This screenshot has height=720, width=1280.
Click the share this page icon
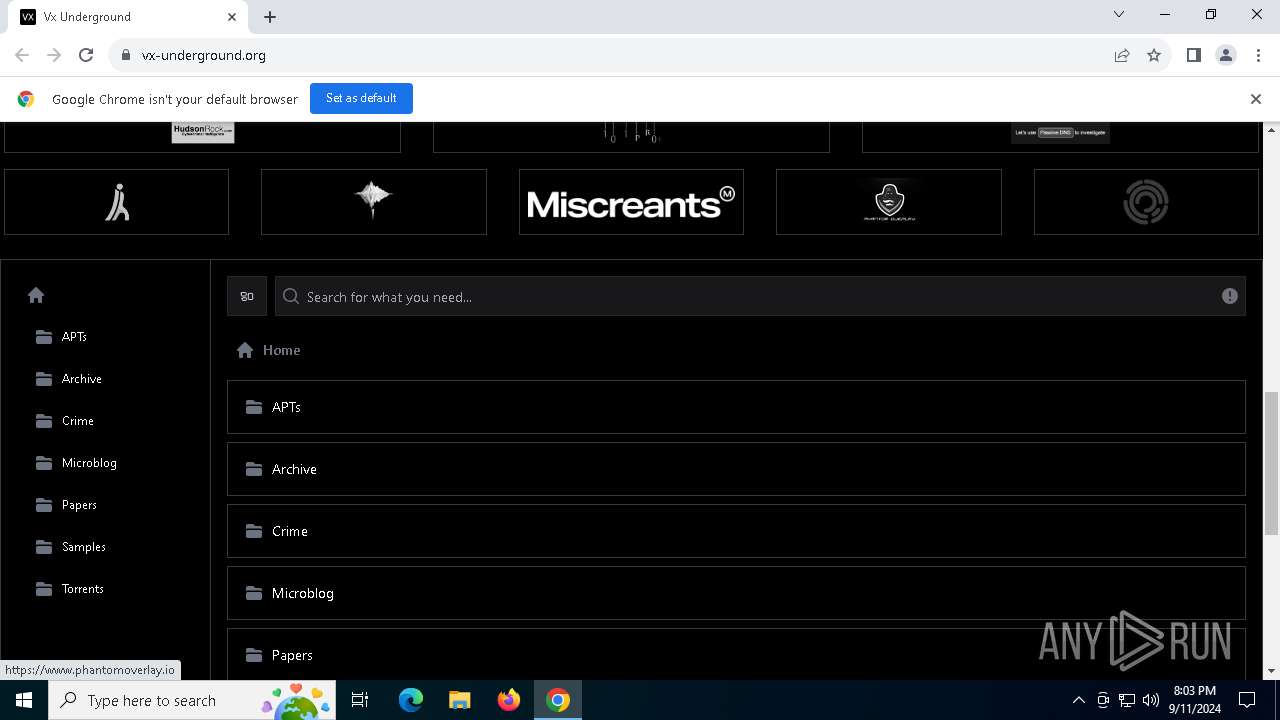tap(1122, 55)
